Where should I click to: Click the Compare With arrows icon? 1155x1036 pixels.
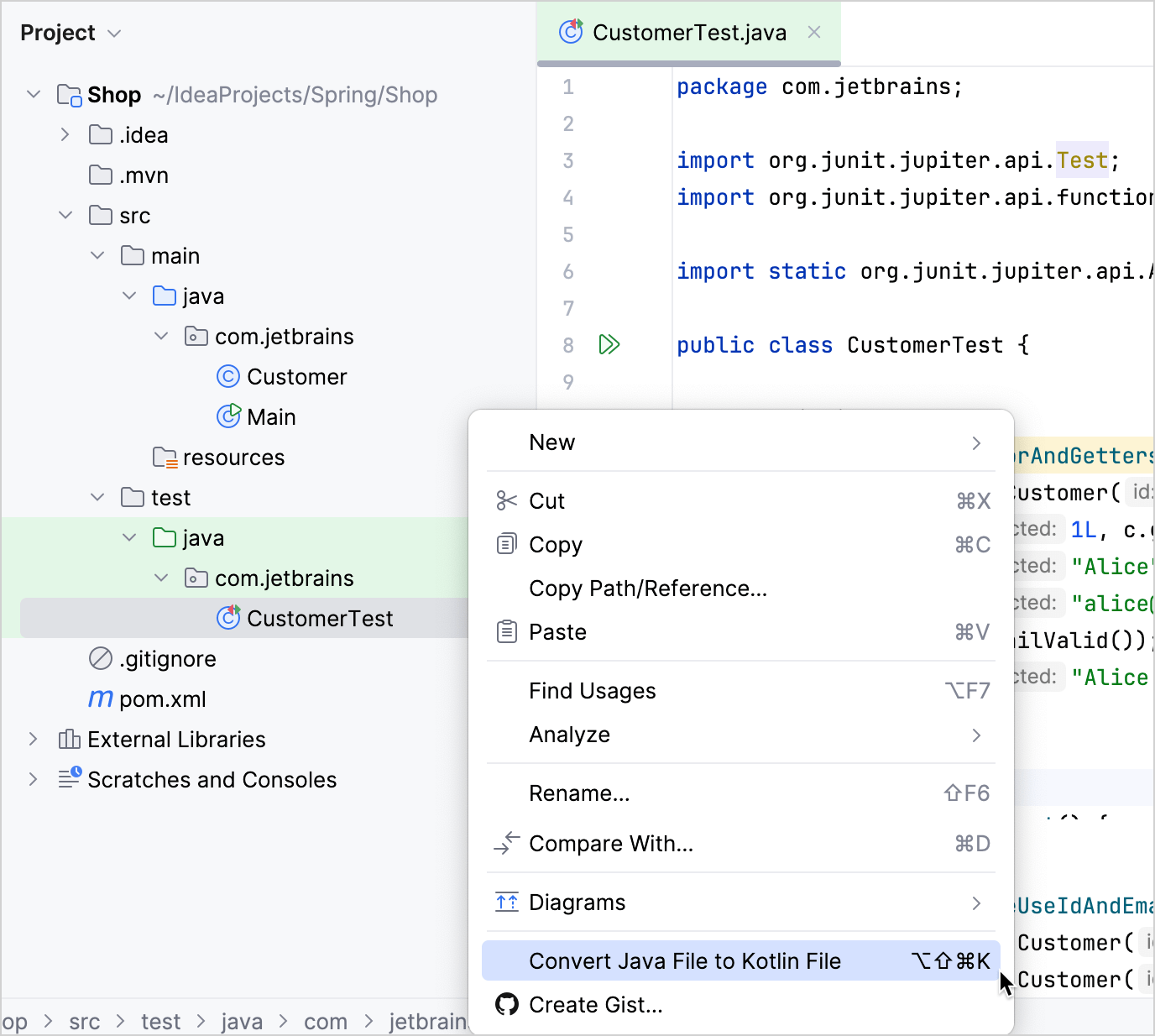click(x=507, y=844)
